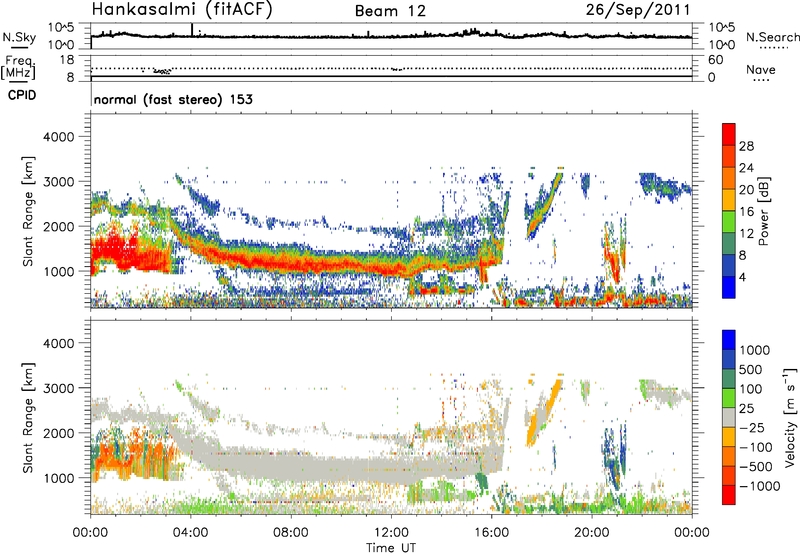The image size is (800, 554).
Task: Click the 'Beam 12' label
Action: (x=390, y=11)
